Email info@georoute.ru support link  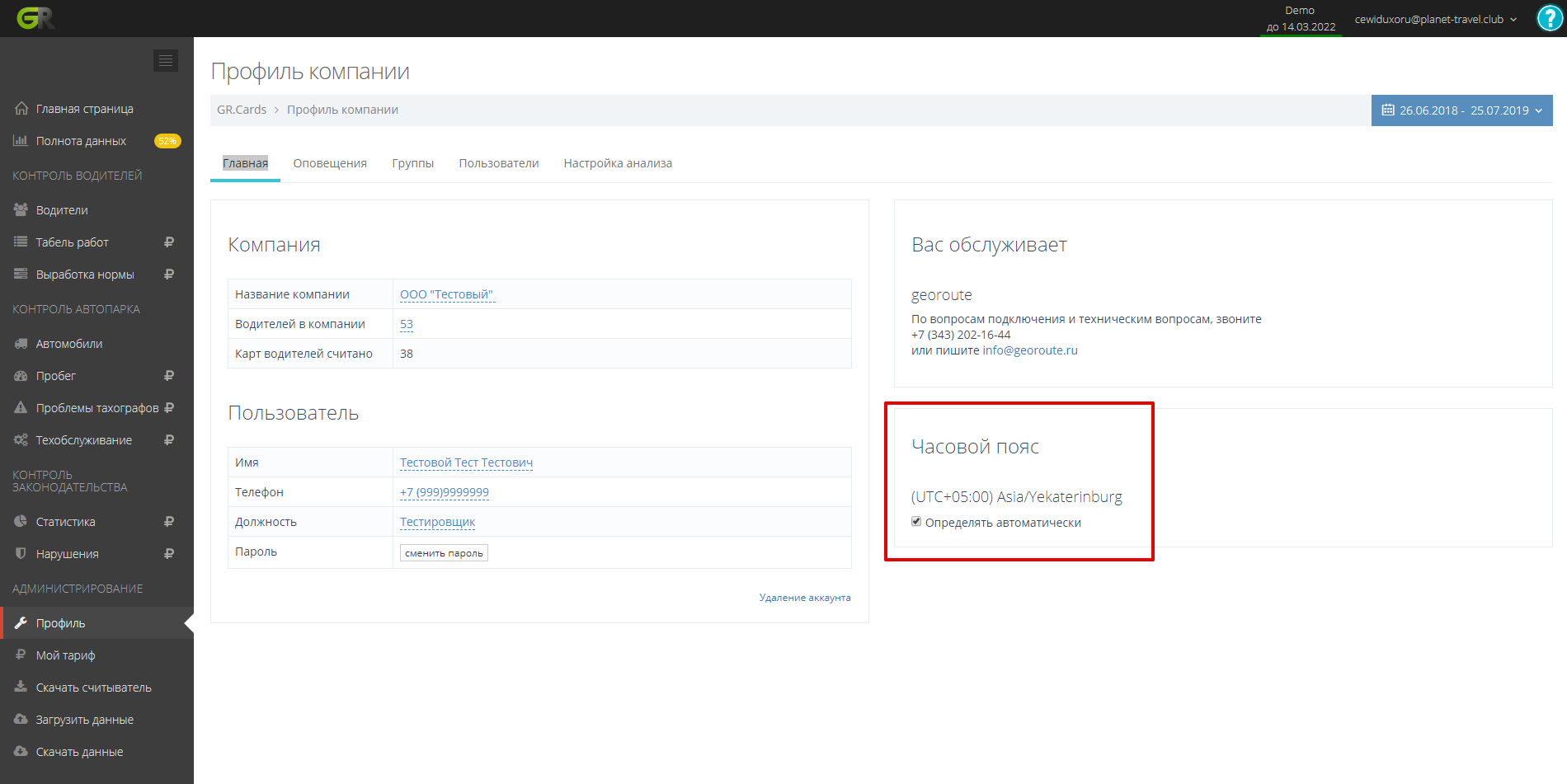coord(1030,350)
